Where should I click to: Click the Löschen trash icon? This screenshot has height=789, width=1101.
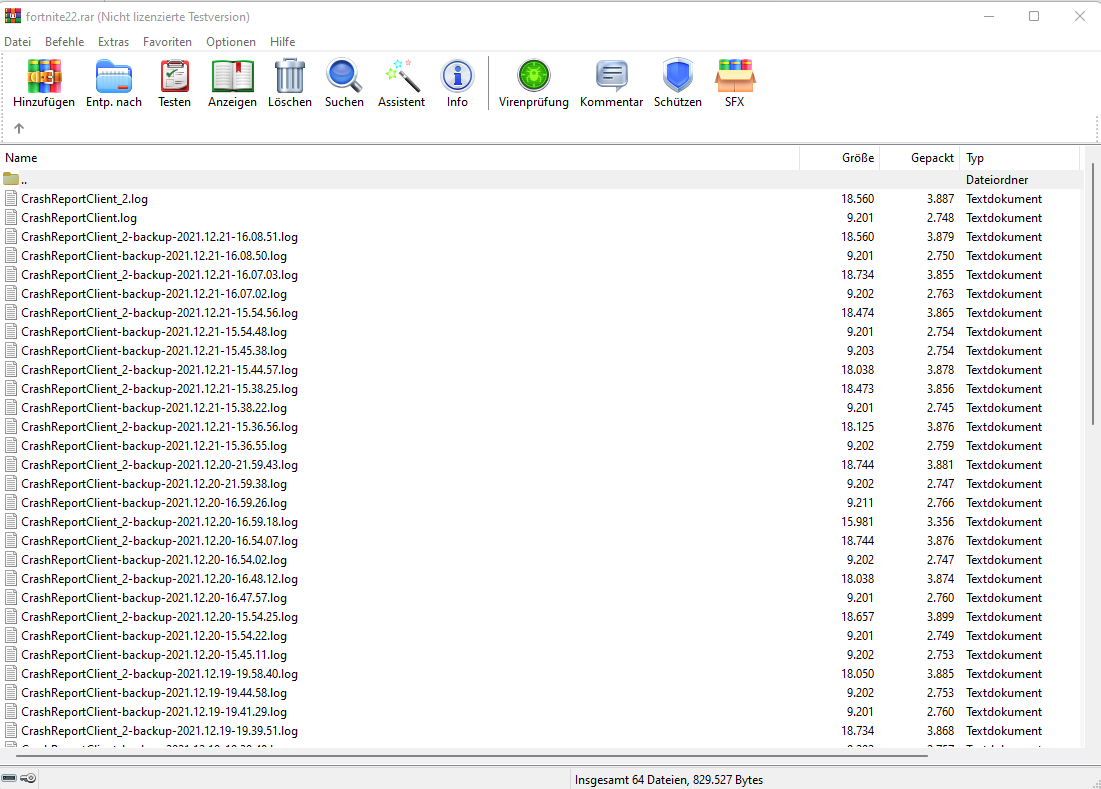point(289,76)
